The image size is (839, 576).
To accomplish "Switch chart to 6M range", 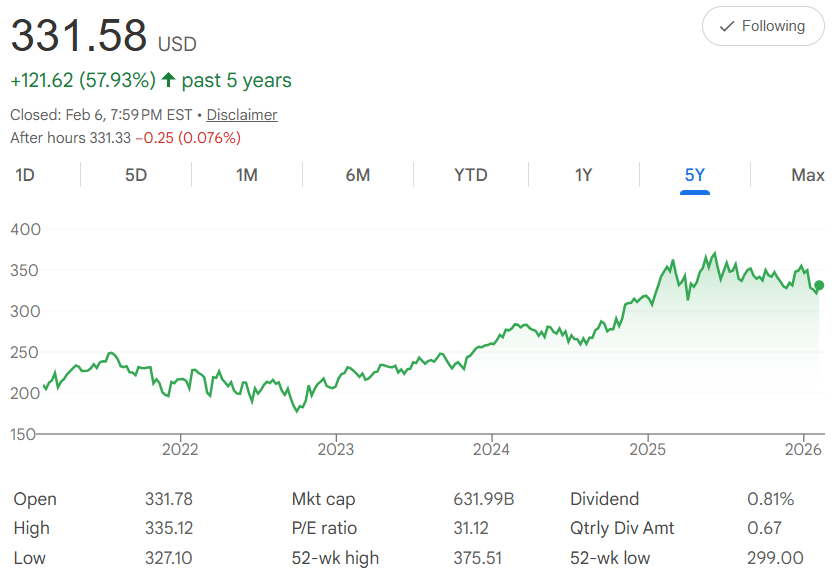I will [x=358, y=175].
